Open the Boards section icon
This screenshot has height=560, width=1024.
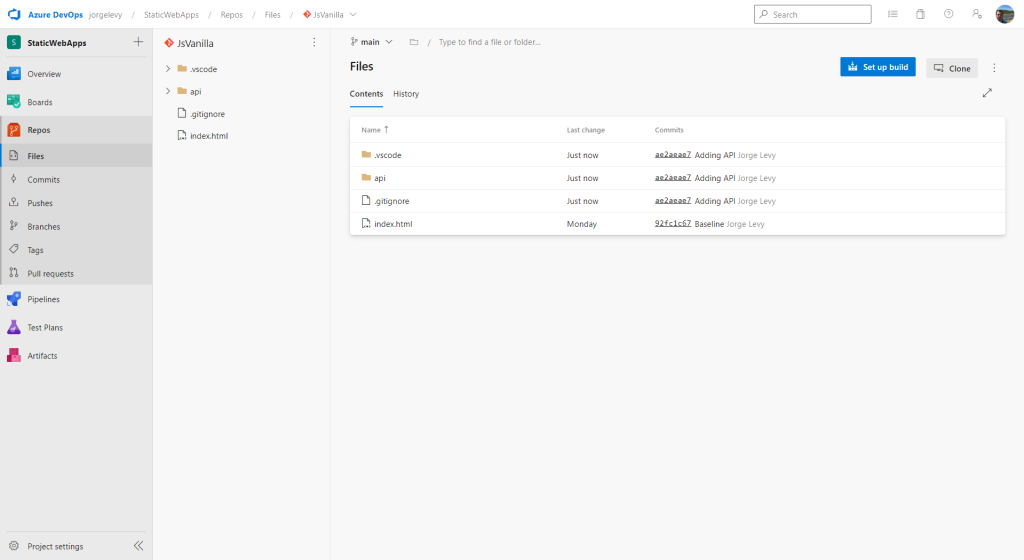(14, 102)
